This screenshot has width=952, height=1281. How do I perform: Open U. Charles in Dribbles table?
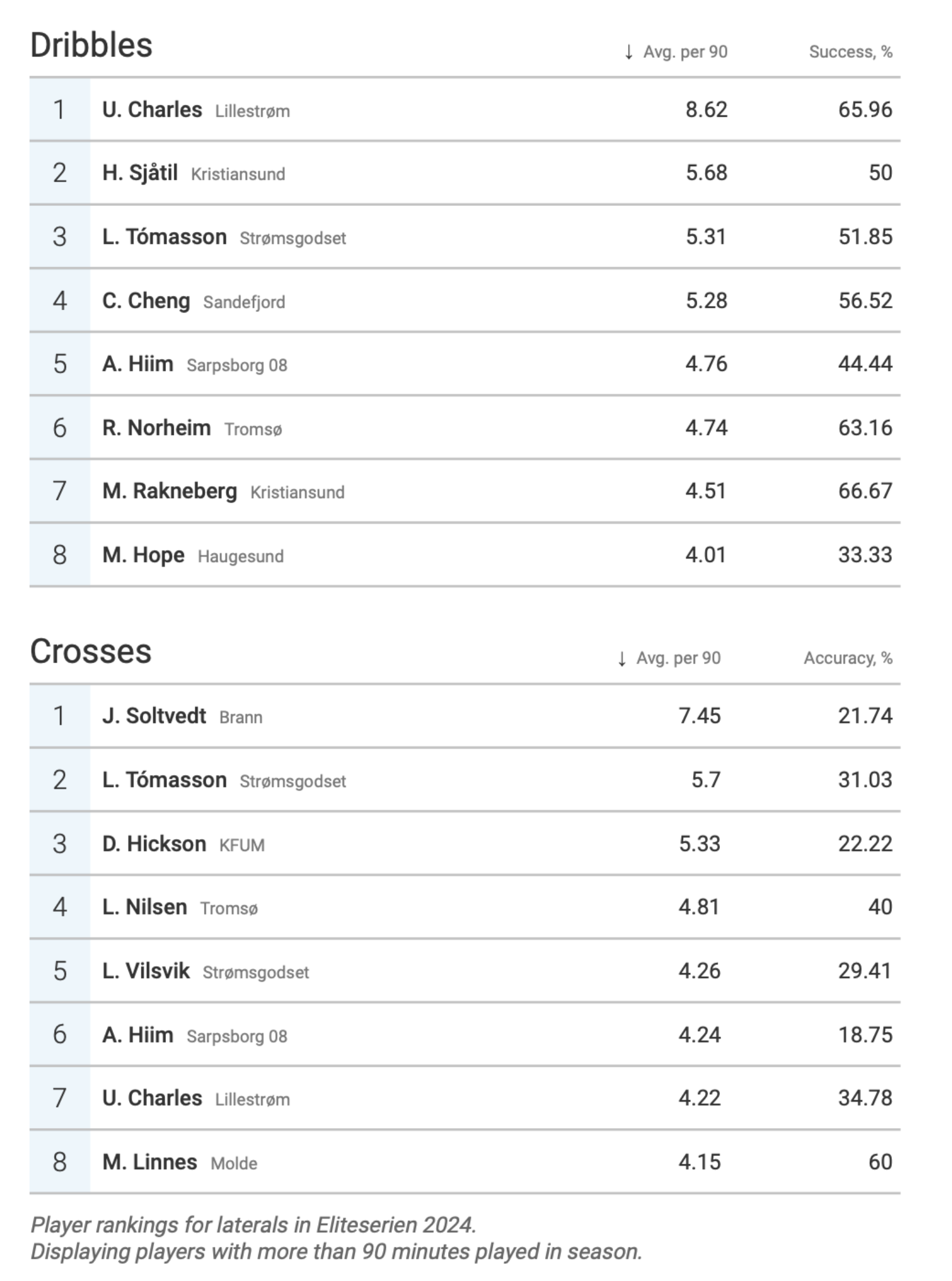pyautogui.click(x=152, y=110)
